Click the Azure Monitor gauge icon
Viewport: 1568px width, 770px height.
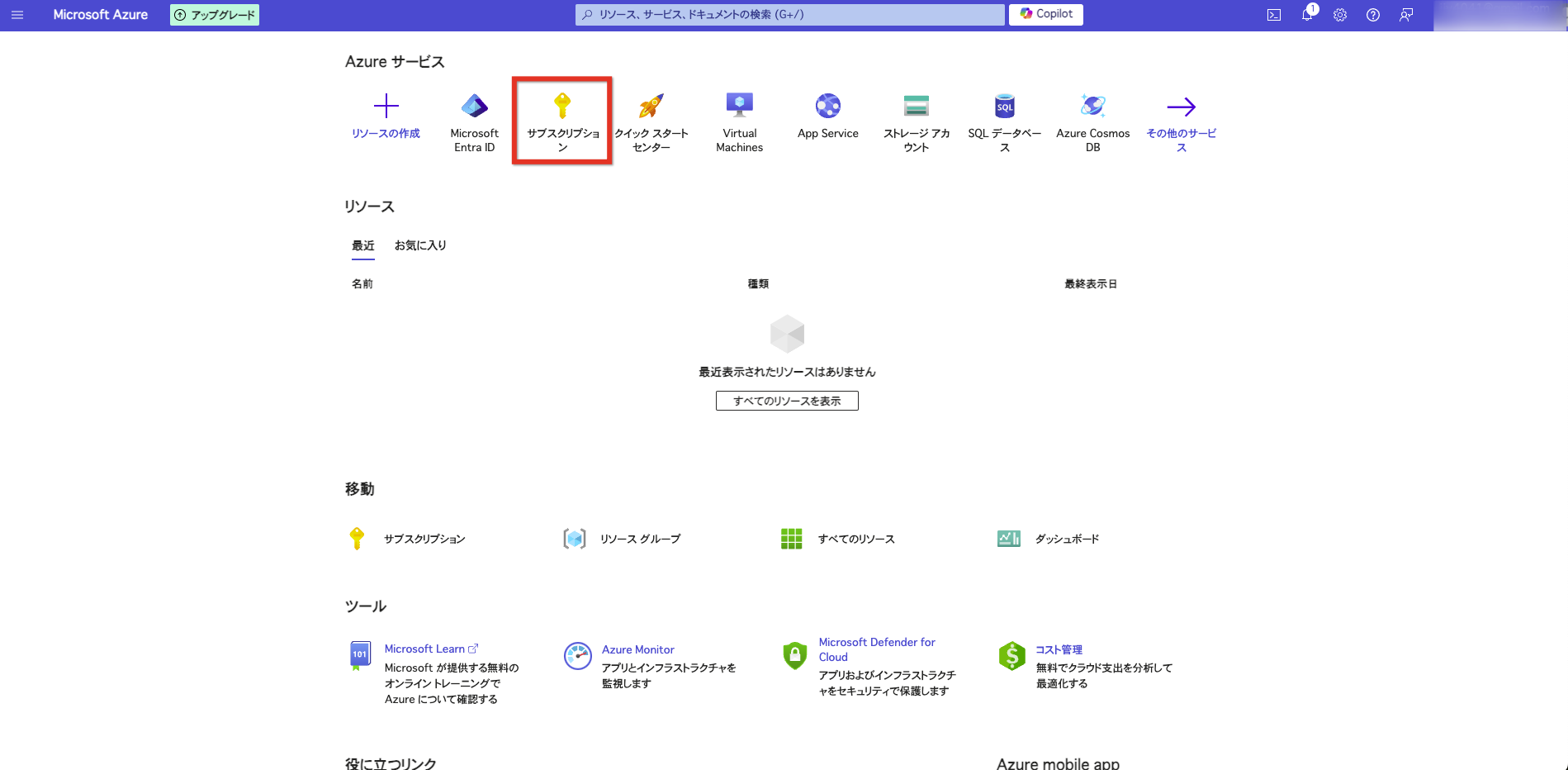[x=578, y=656]
